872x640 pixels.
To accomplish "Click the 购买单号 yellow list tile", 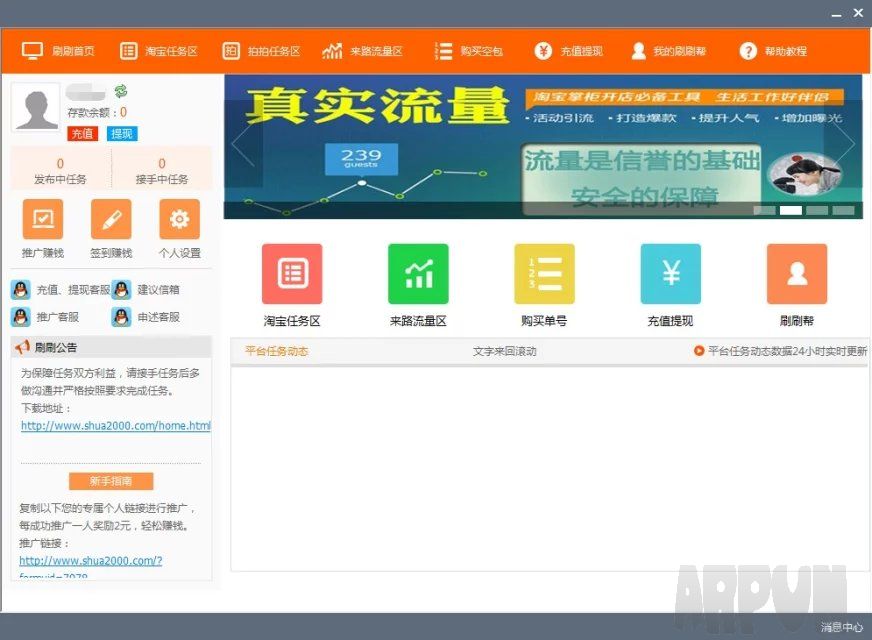I will [x=544, y=274].
